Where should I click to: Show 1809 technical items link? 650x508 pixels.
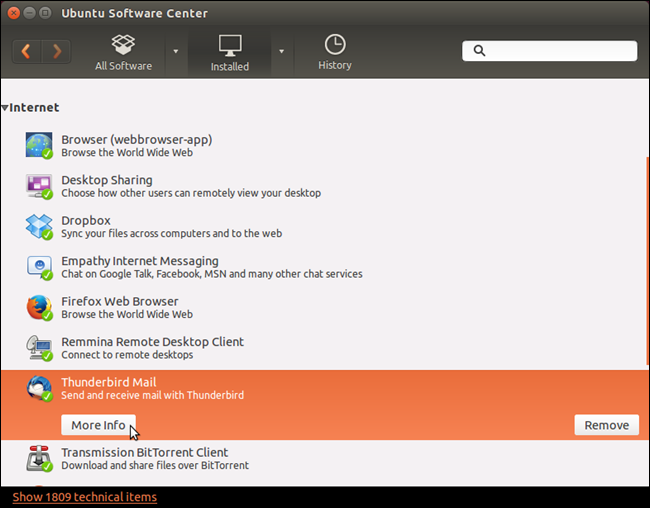(85, 497)
